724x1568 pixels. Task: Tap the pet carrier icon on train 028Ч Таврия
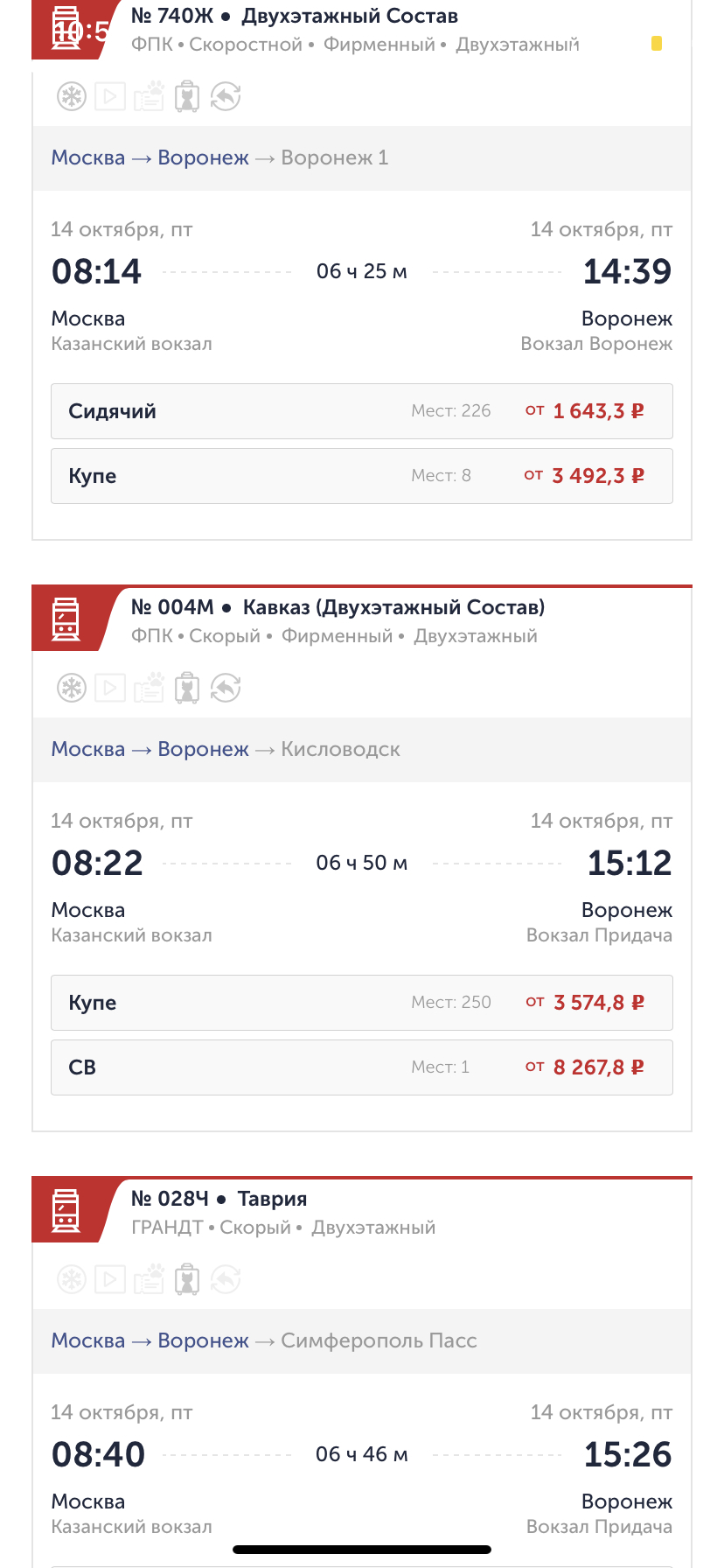187,1279
